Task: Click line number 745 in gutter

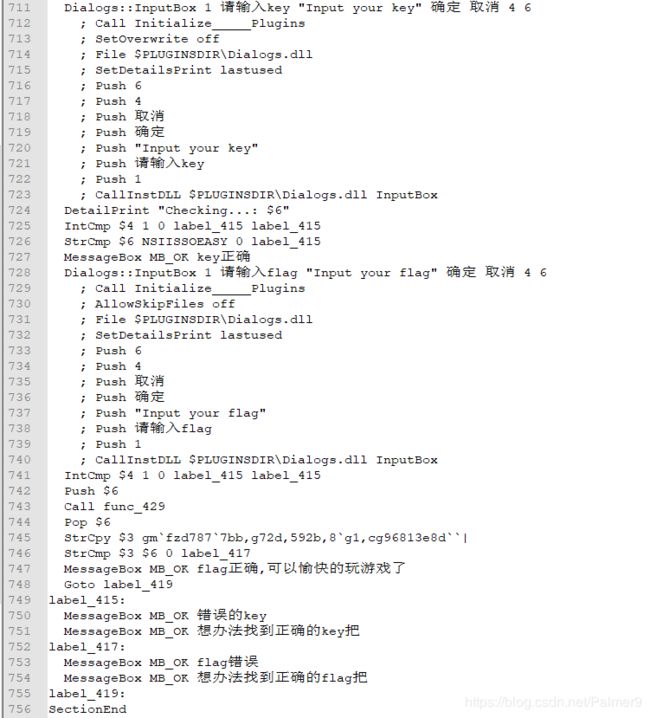Action: (x=20, y=538)
